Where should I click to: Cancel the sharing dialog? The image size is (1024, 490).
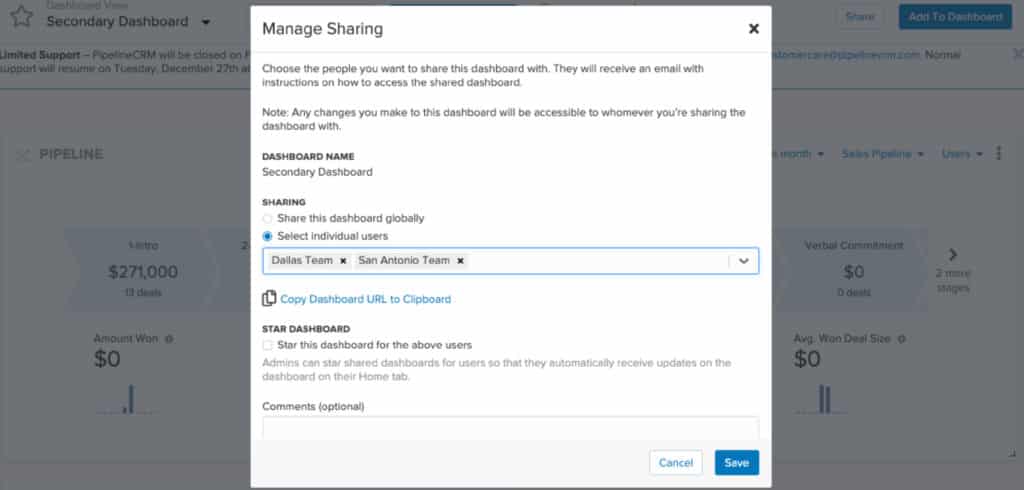coord(676,463)
